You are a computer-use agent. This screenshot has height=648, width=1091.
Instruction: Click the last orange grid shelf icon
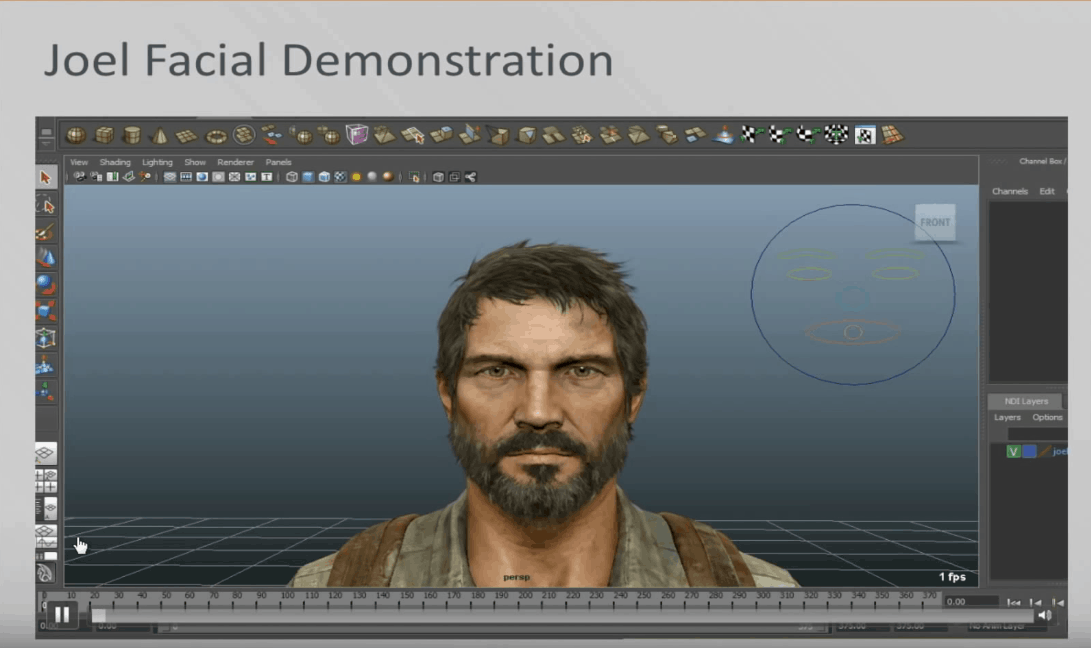pos(893,135)
